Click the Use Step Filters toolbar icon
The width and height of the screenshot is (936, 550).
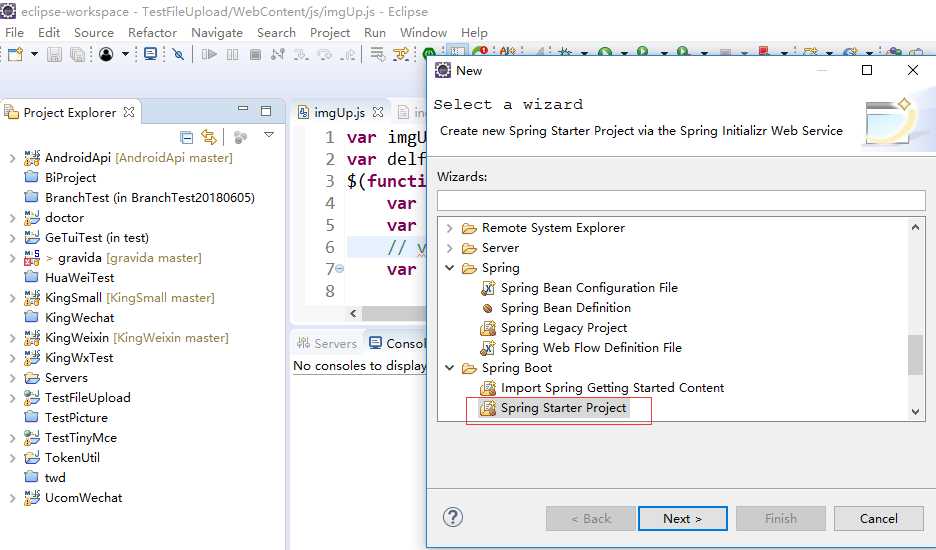click(401, 54)
